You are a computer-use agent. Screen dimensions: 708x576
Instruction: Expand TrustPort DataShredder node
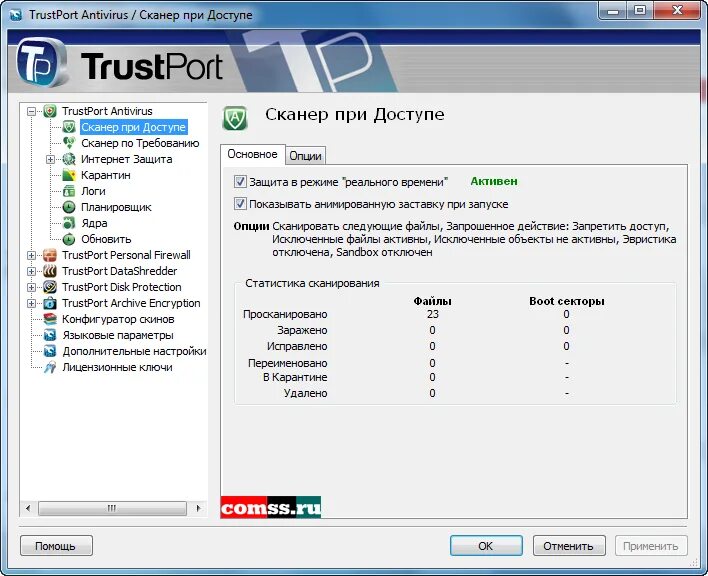31,271
